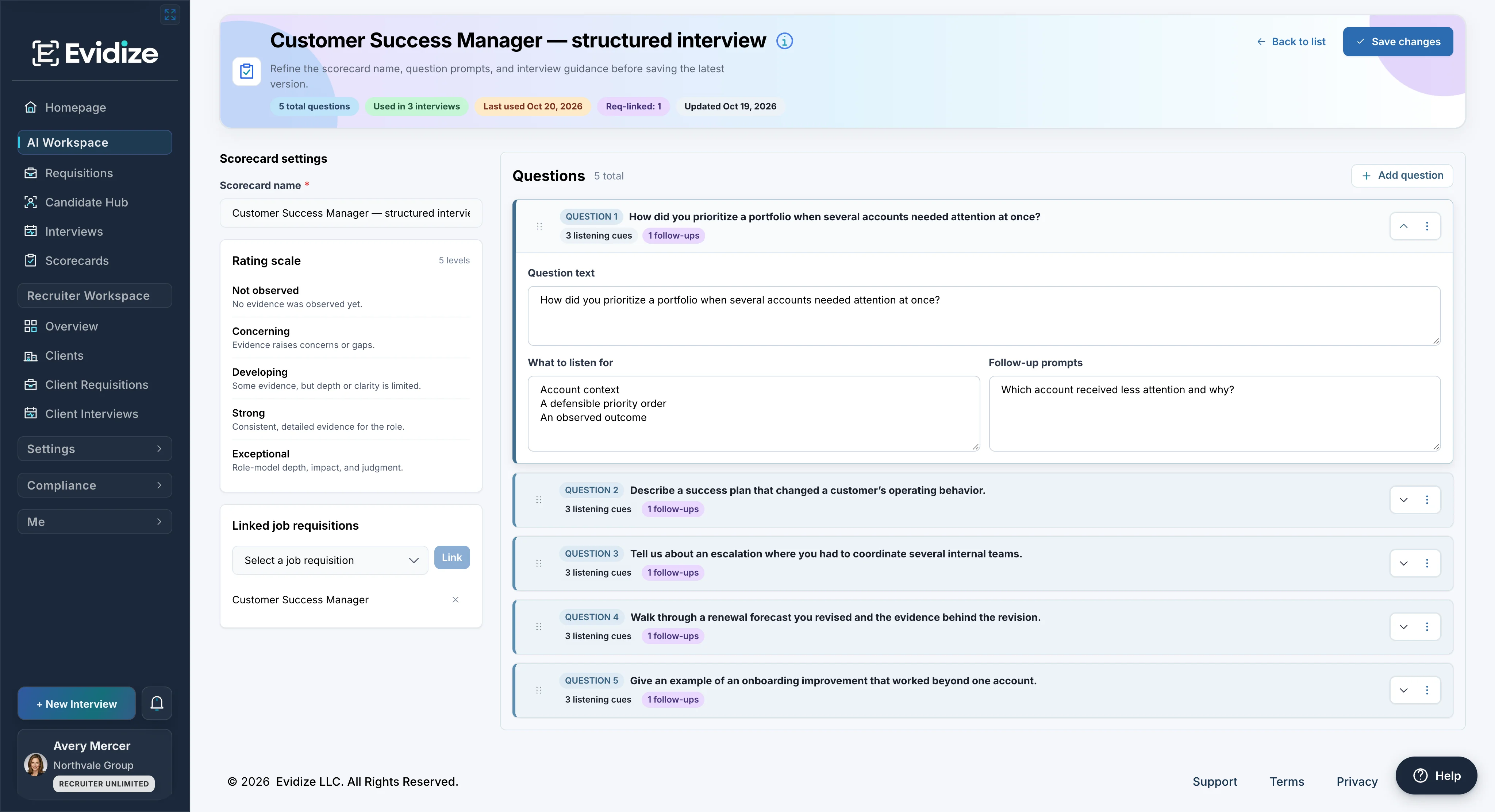Click Avery Mercer's avatar photo

pos(35,765)
